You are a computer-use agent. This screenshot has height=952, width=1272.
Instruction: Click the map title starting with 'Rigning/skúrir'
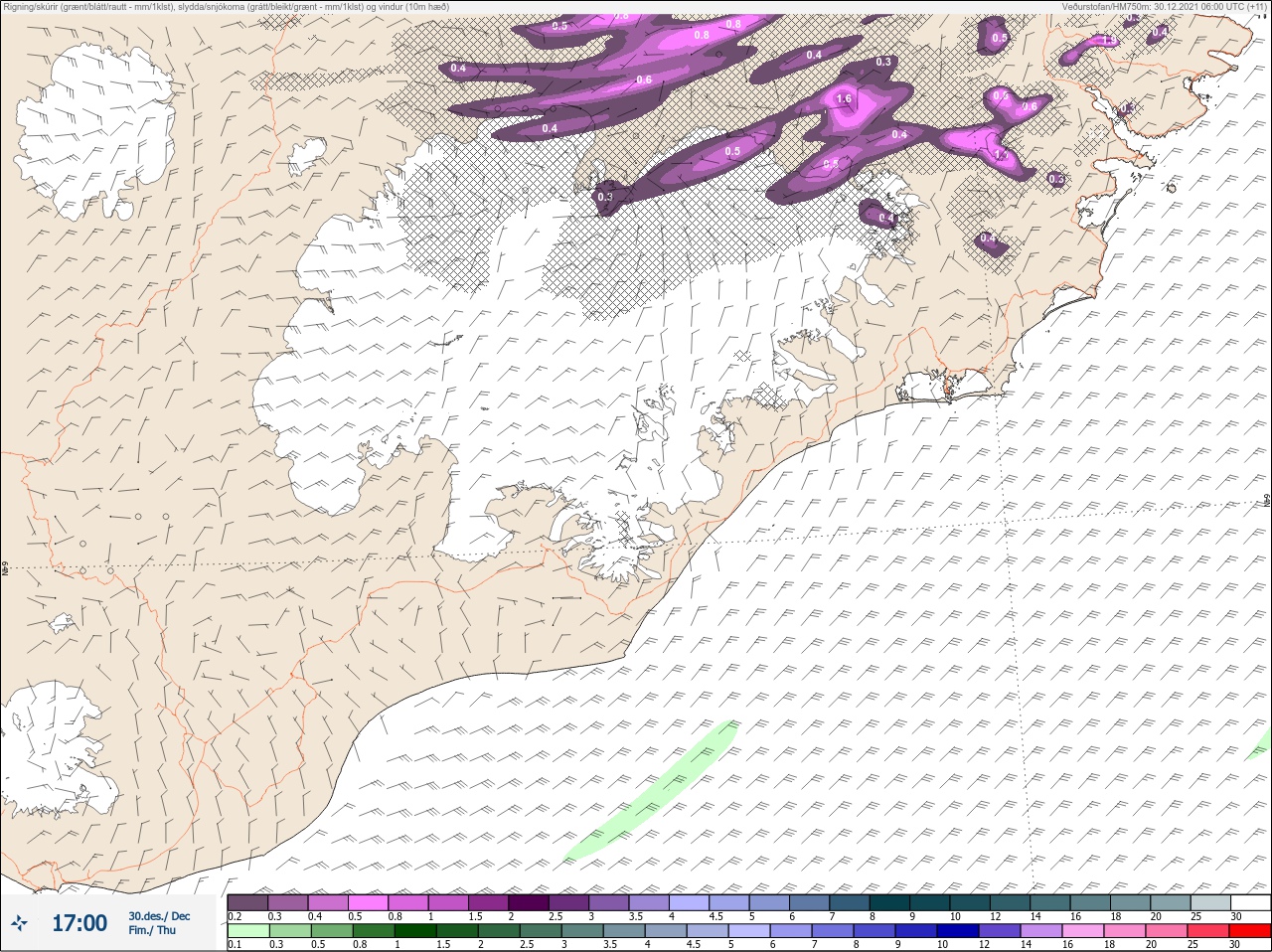click(x=227, y=7)
